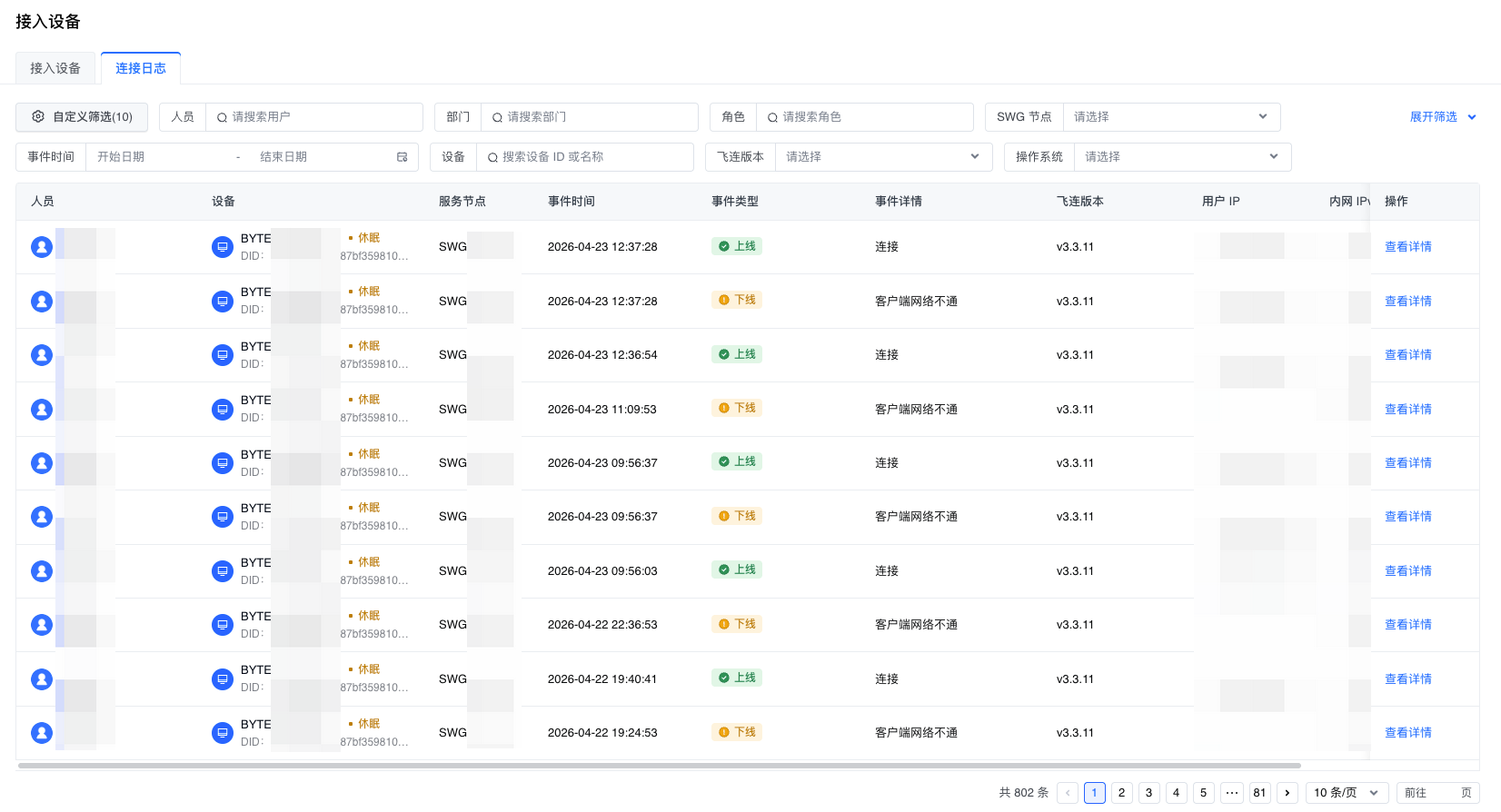Open the 操作系统 selection dropdown
Viewport: 1501px width, 812px height.
1181,157
